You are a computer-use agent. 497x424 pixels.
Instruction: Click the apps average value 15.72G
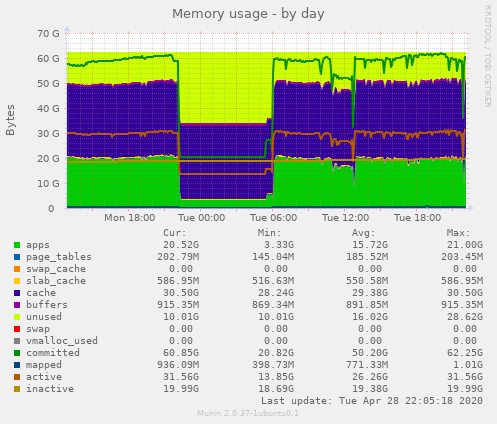pos(370,245)
